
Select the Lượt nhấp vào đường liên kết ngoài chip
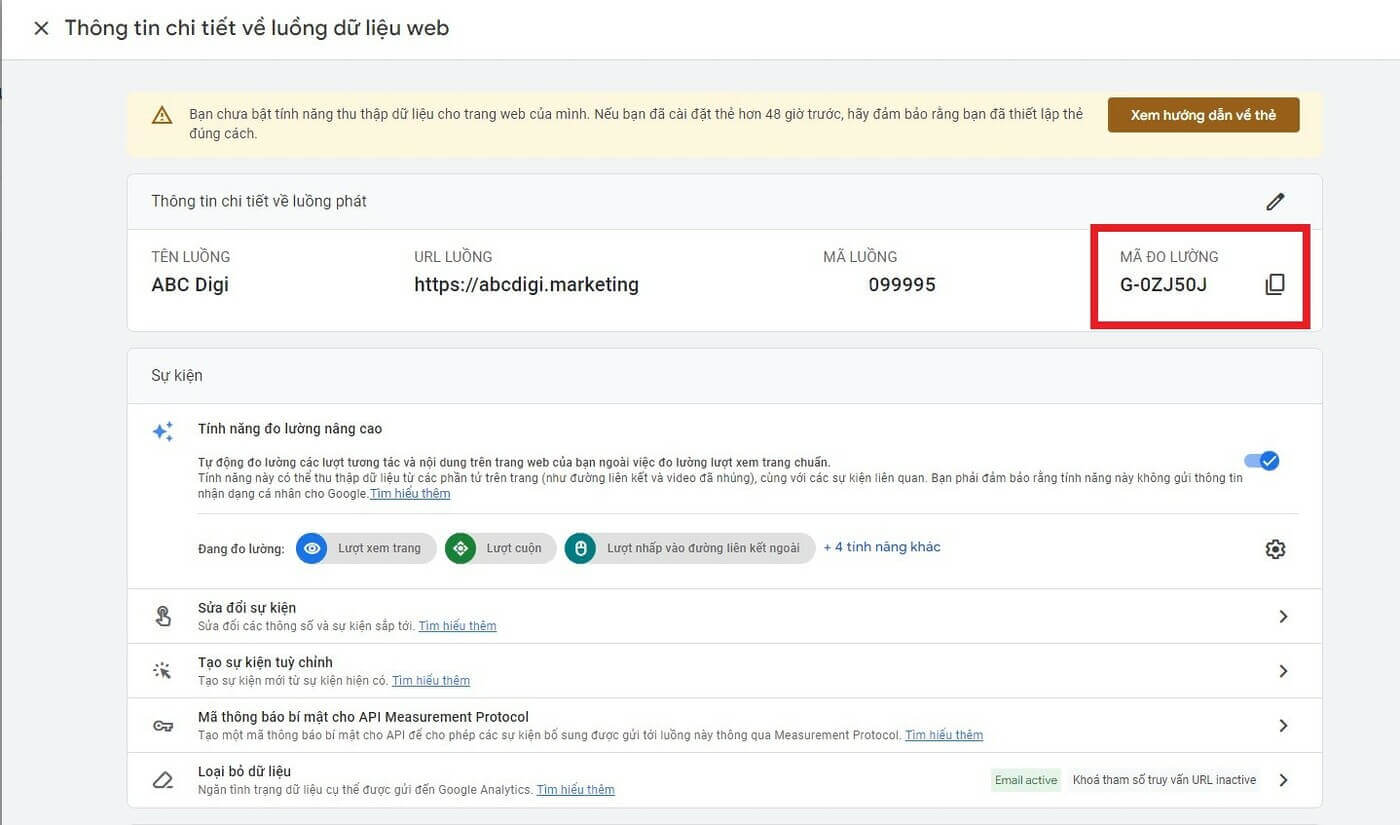tap(690, 548)
